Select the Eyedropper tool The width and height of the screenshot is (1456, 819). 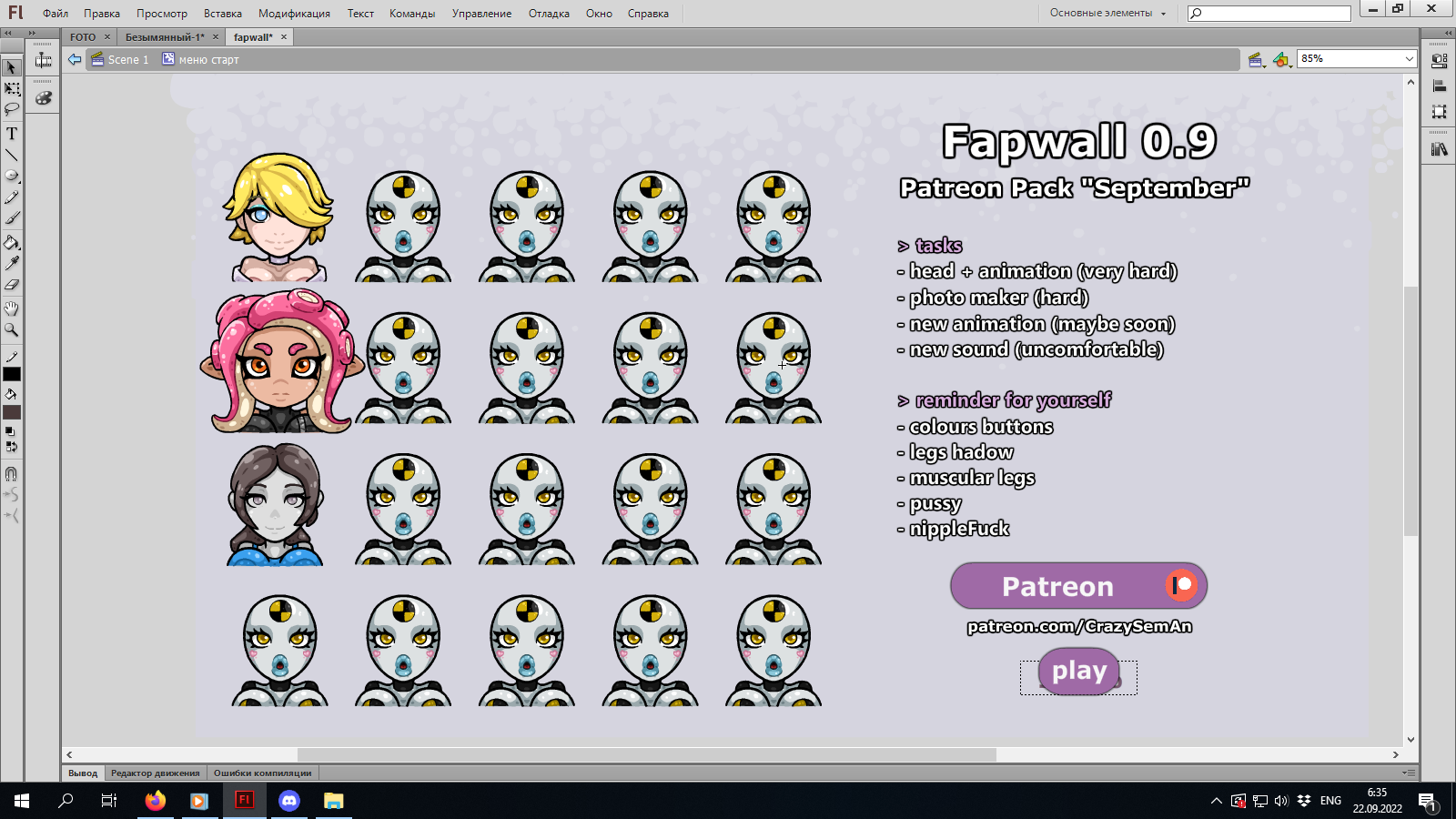coord(12,264)
